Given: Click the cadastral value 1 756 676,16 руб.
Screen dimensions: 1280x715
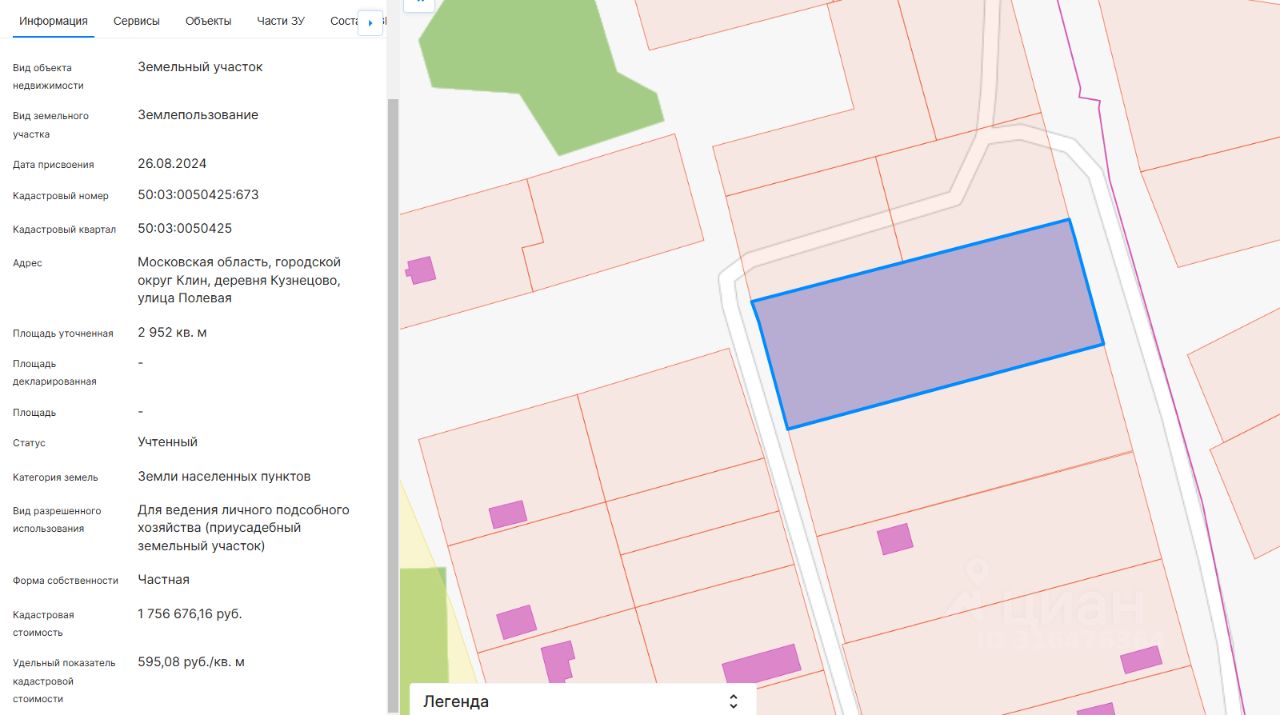Looking at the screenshot, I should tap(190, 614).
